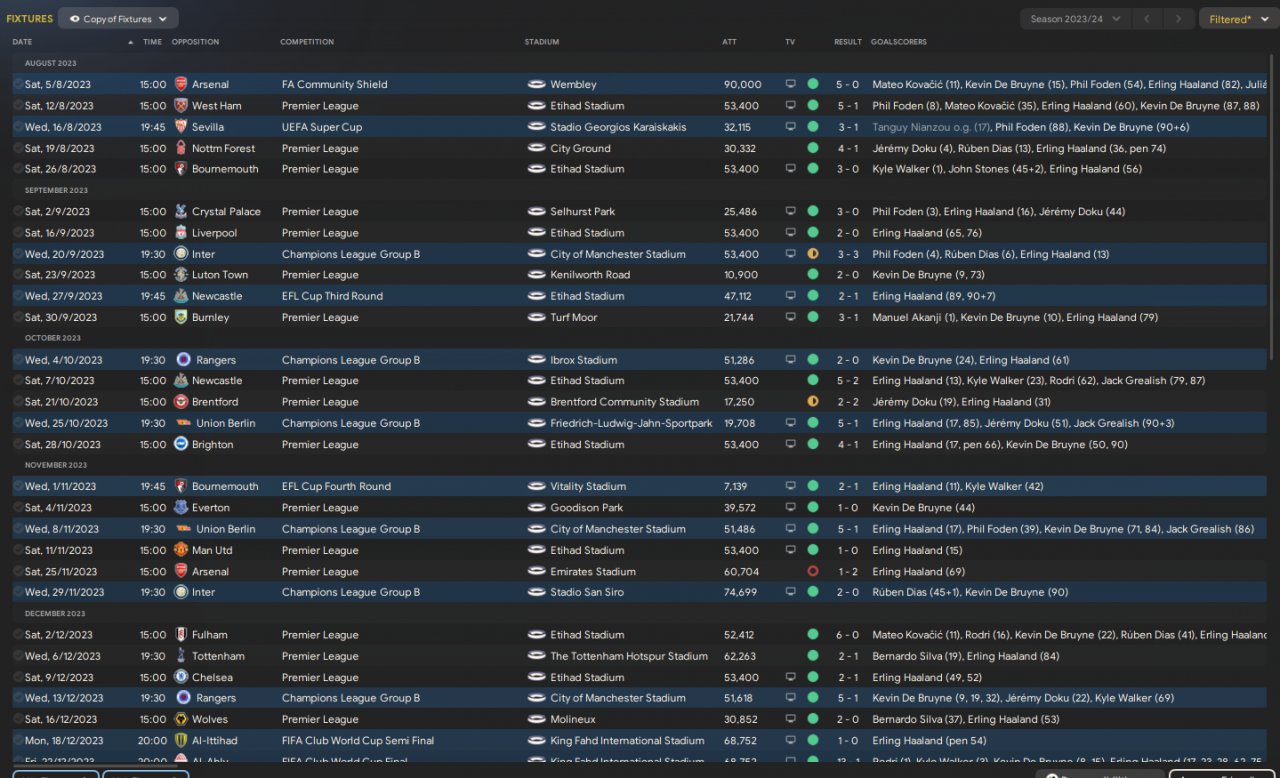This screenshot has height=778, width=1280.
Task: Open the Season 2023/24 dropdown
Action: 1076,19
